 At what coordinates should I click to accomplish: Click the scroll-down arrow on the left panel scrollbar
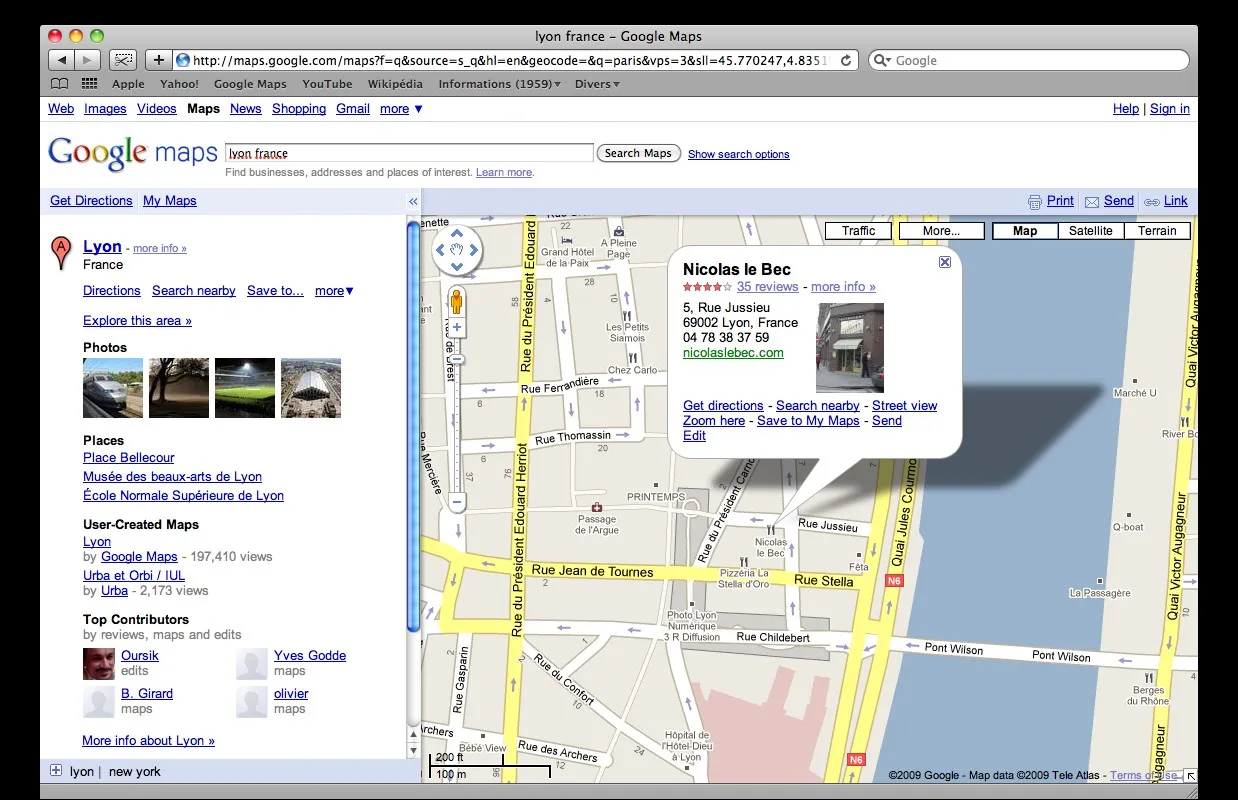click(x=413, y=750)
